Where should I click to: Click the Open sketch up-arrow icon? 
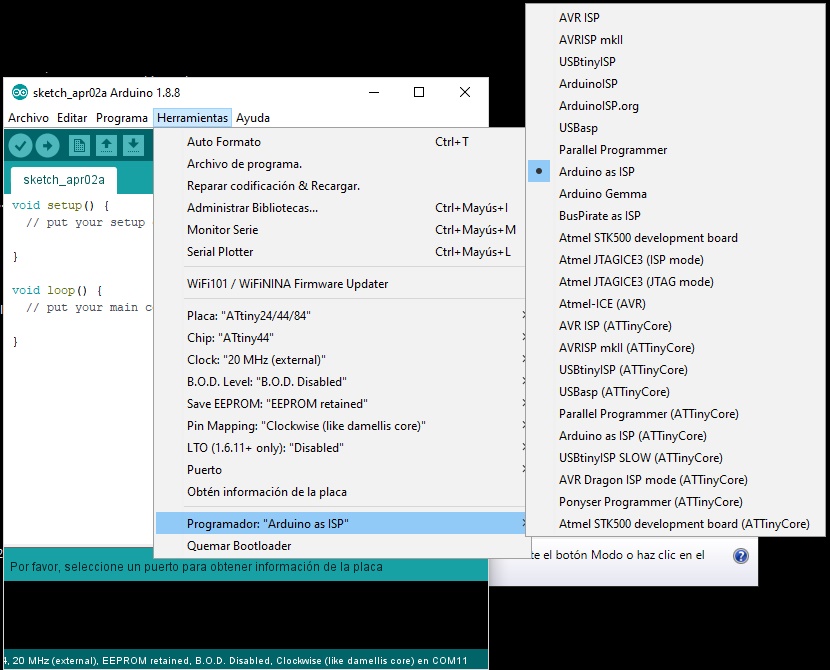click(x=106, y=145)
